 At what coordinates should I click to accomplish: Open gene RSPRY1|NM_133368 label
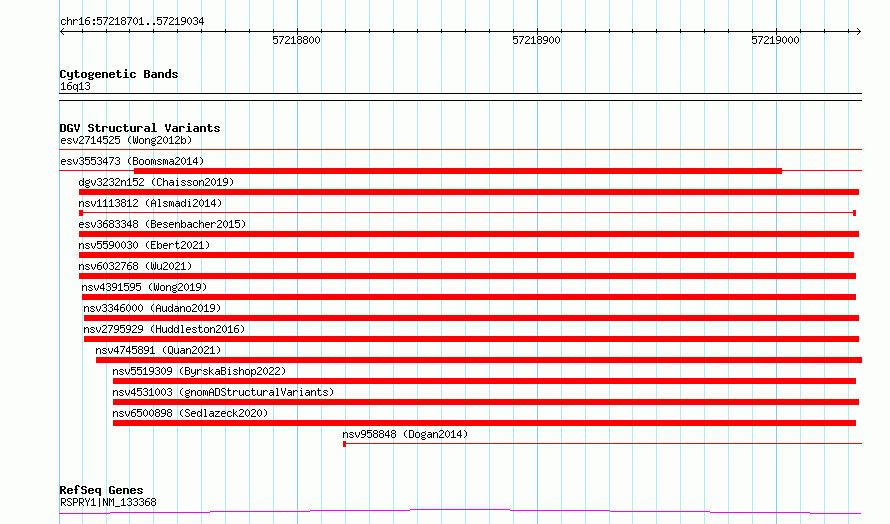click(x=108, y=502)
